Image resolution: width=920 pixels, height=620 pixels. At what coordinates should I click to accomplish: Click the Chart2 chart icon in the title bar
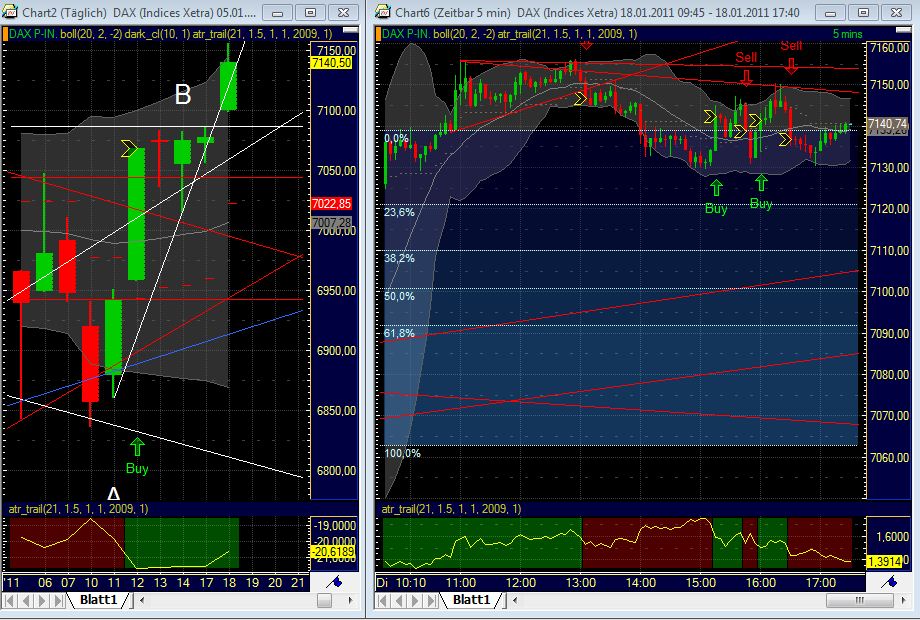pyautogui.click(x=12, y=13)
